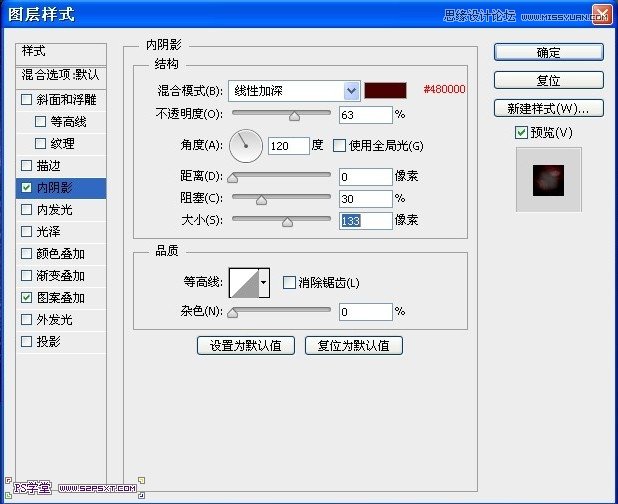Click 复位为默认值 button
This screenshot has height=504, width=618.
[354, 346]
